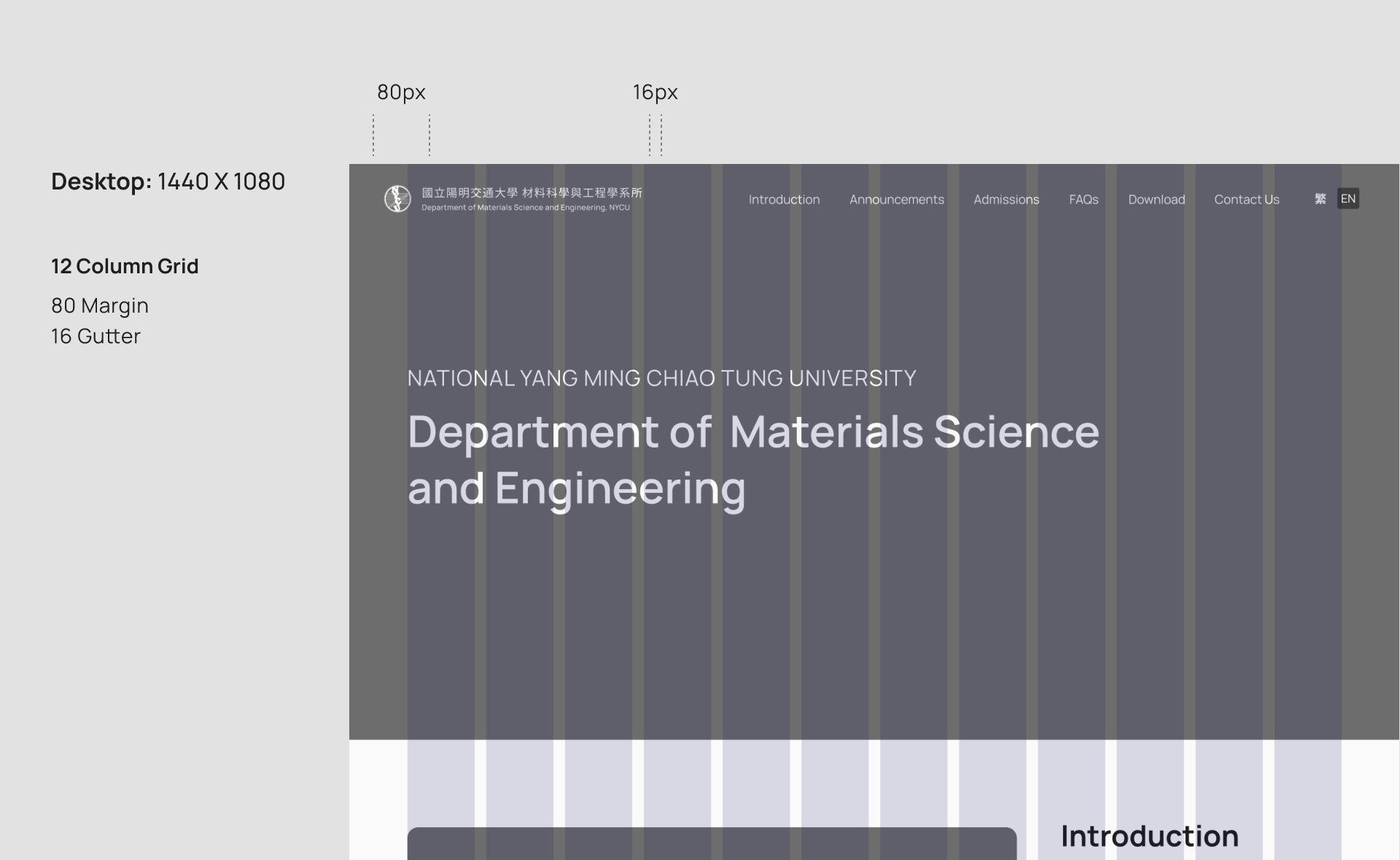Viewport: 1400px width, 860px height.
Task: Click the dark card at bottom of page
Action: 711,844
